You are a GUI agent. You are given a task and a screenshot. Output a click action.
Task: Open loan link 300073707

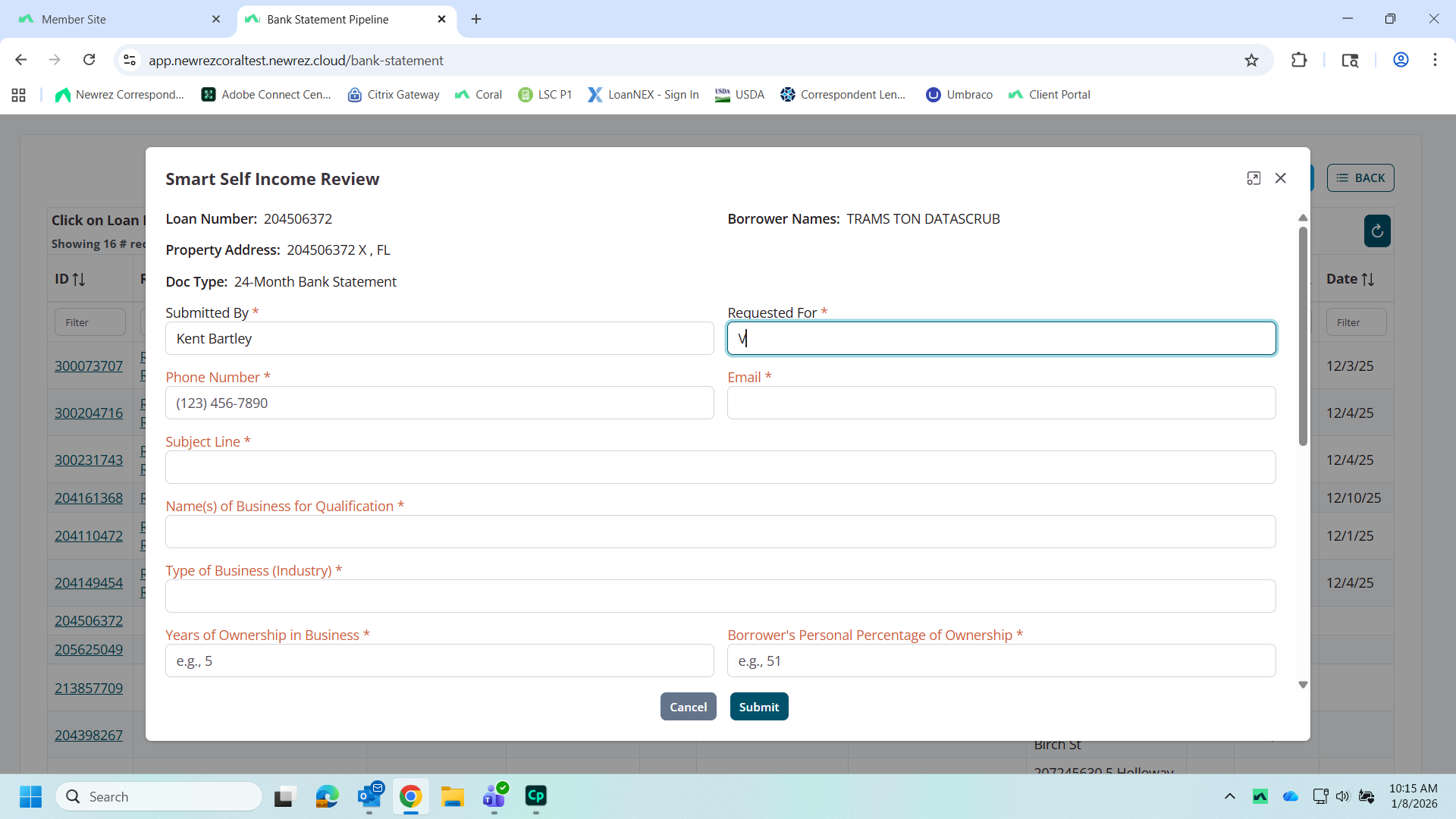89,366
